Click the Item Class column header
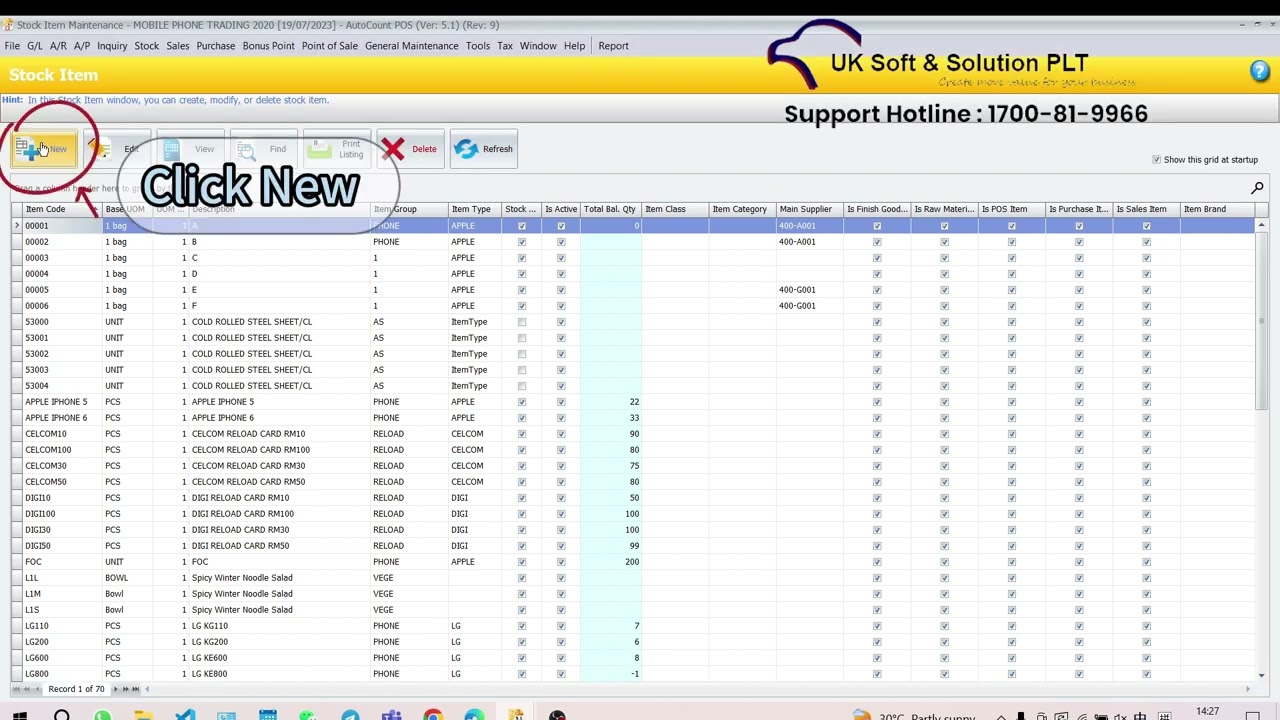The height and width of the screenshot is (720, 1280). [676, 209]
